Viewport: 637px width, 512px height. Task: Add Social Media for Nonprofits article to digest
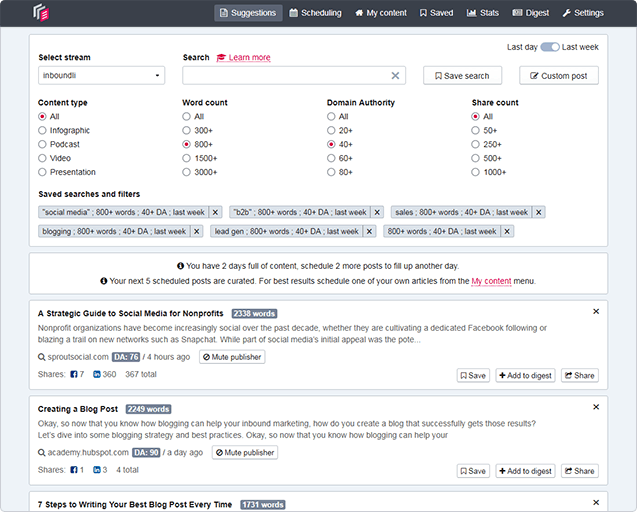tap(525, 375)
